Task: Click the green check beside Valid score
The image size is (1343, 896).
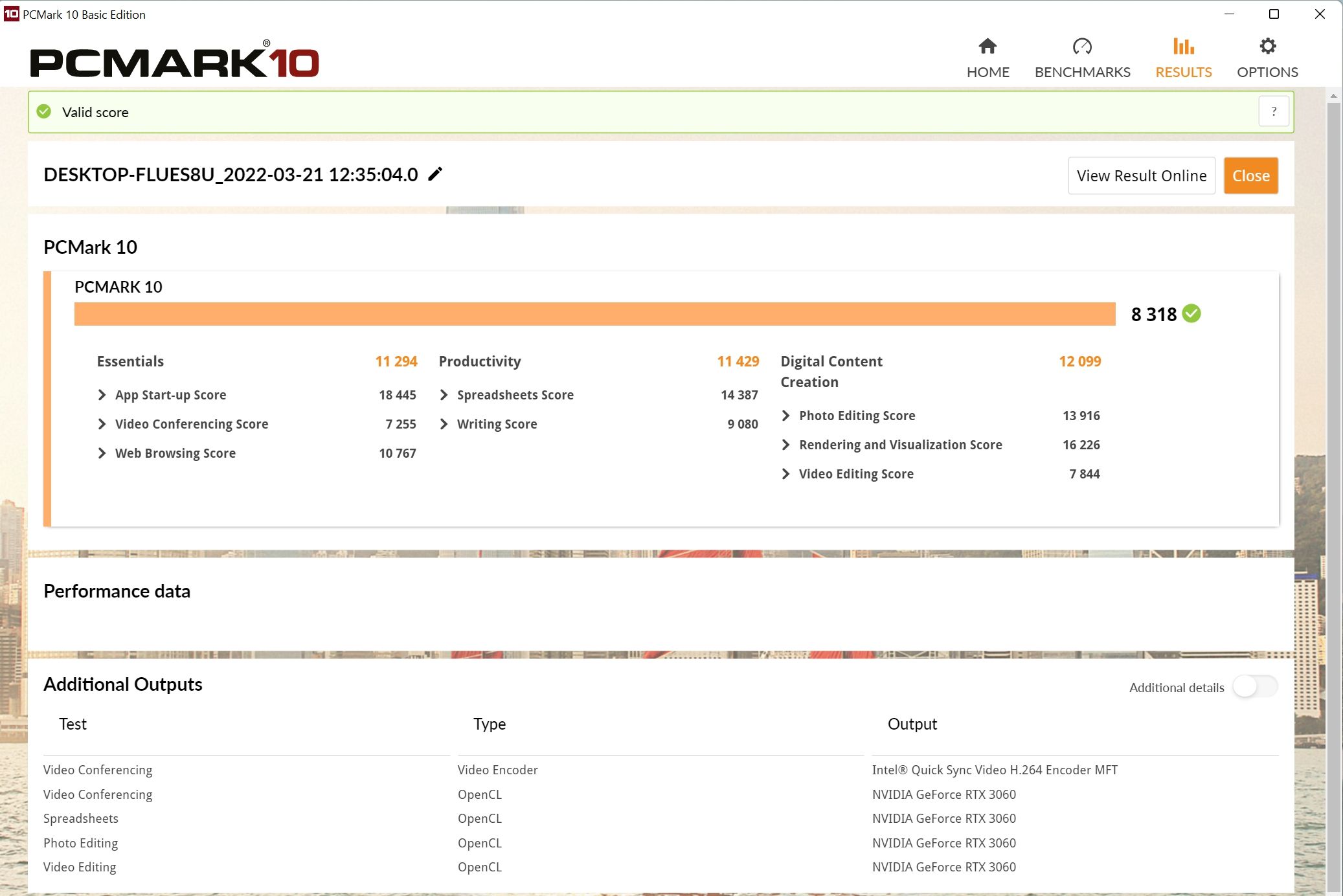Action: point(44,112)
